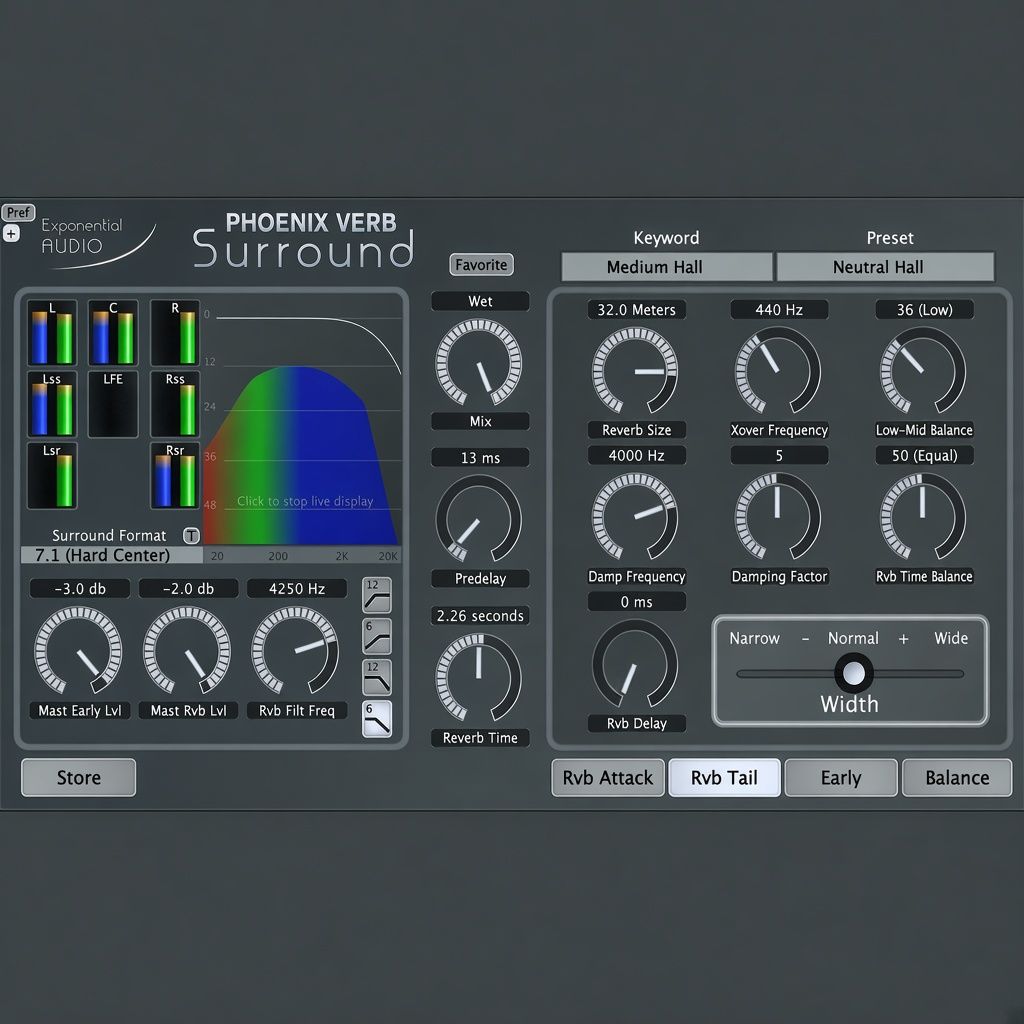This screenshot has height=1024, width=1024.
Task: Click the -3.0 db early level field
Action: 80,588
